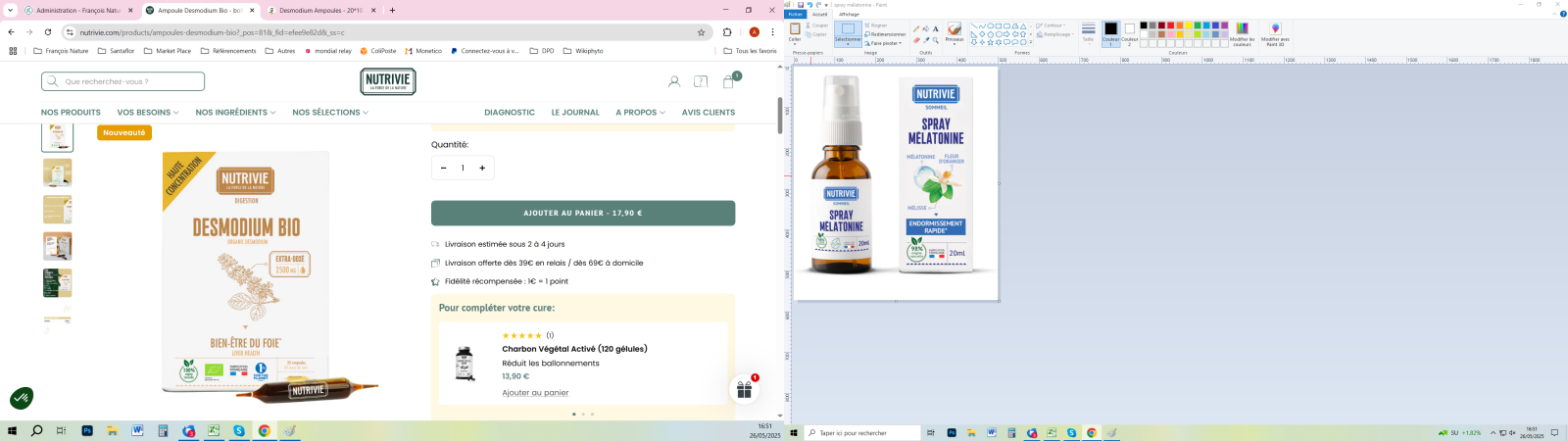Open the Sélectionner dropdown in Paint
The height and width of the screenshot is (441, 1568).
(848, 42)
